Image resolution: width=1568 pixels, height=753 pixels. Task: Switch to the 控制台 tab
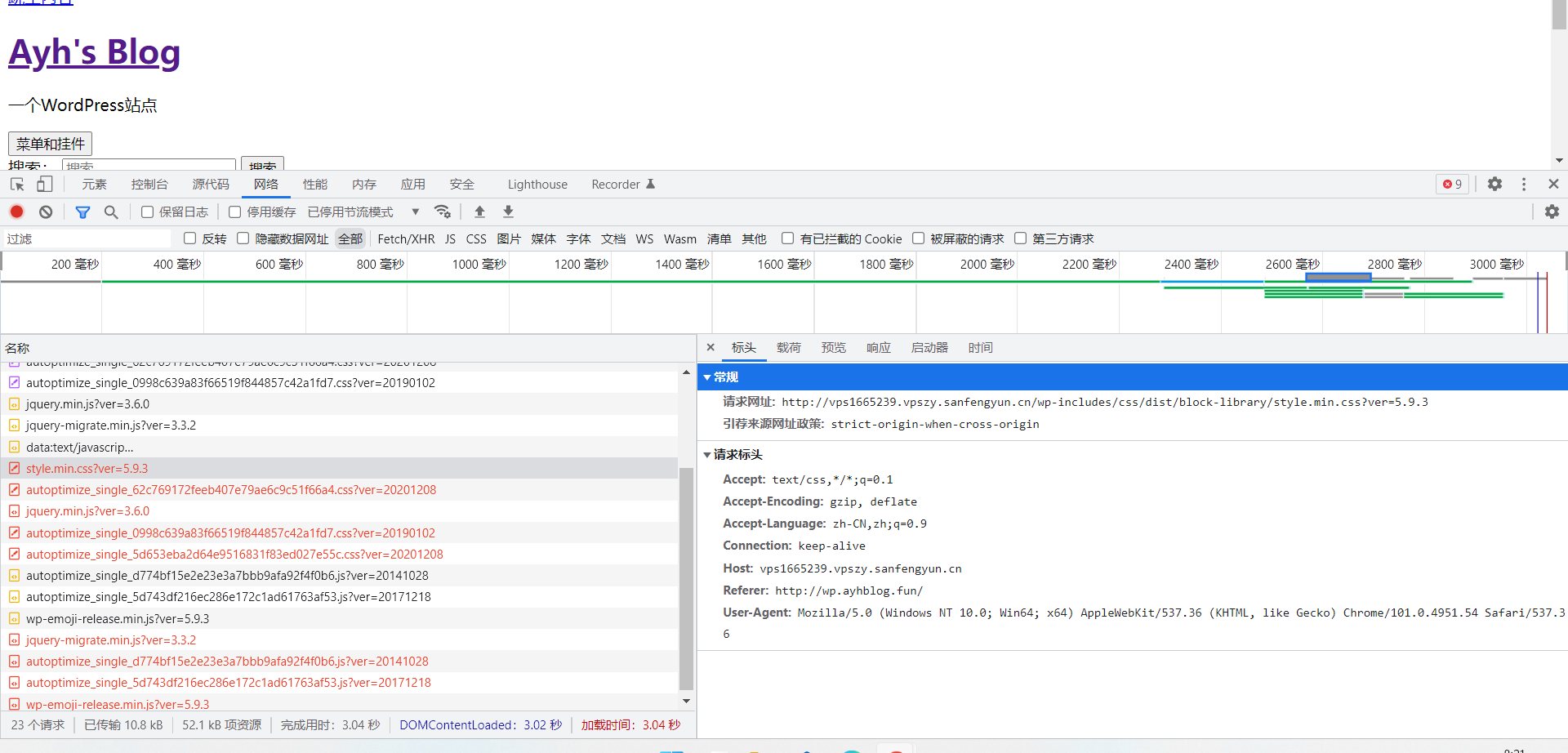pyautogui.click(x=149, y=185)
